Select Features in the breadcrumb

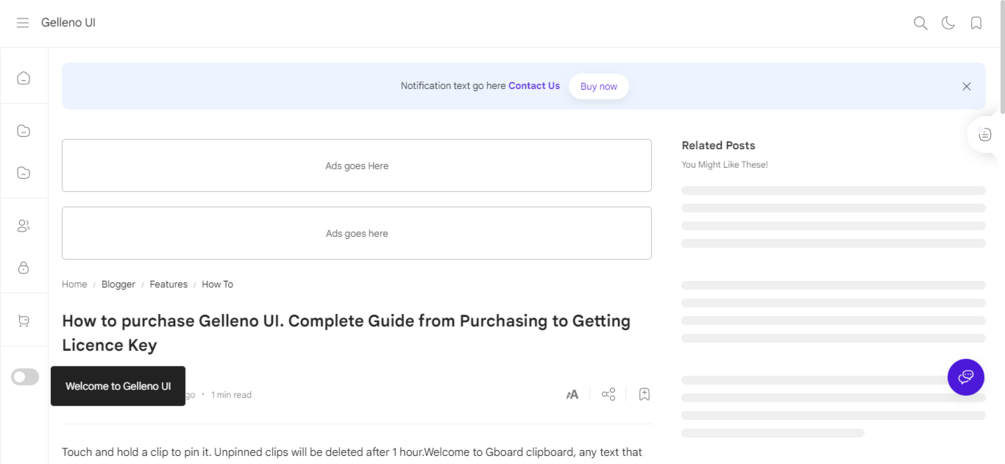coord(169,285)
